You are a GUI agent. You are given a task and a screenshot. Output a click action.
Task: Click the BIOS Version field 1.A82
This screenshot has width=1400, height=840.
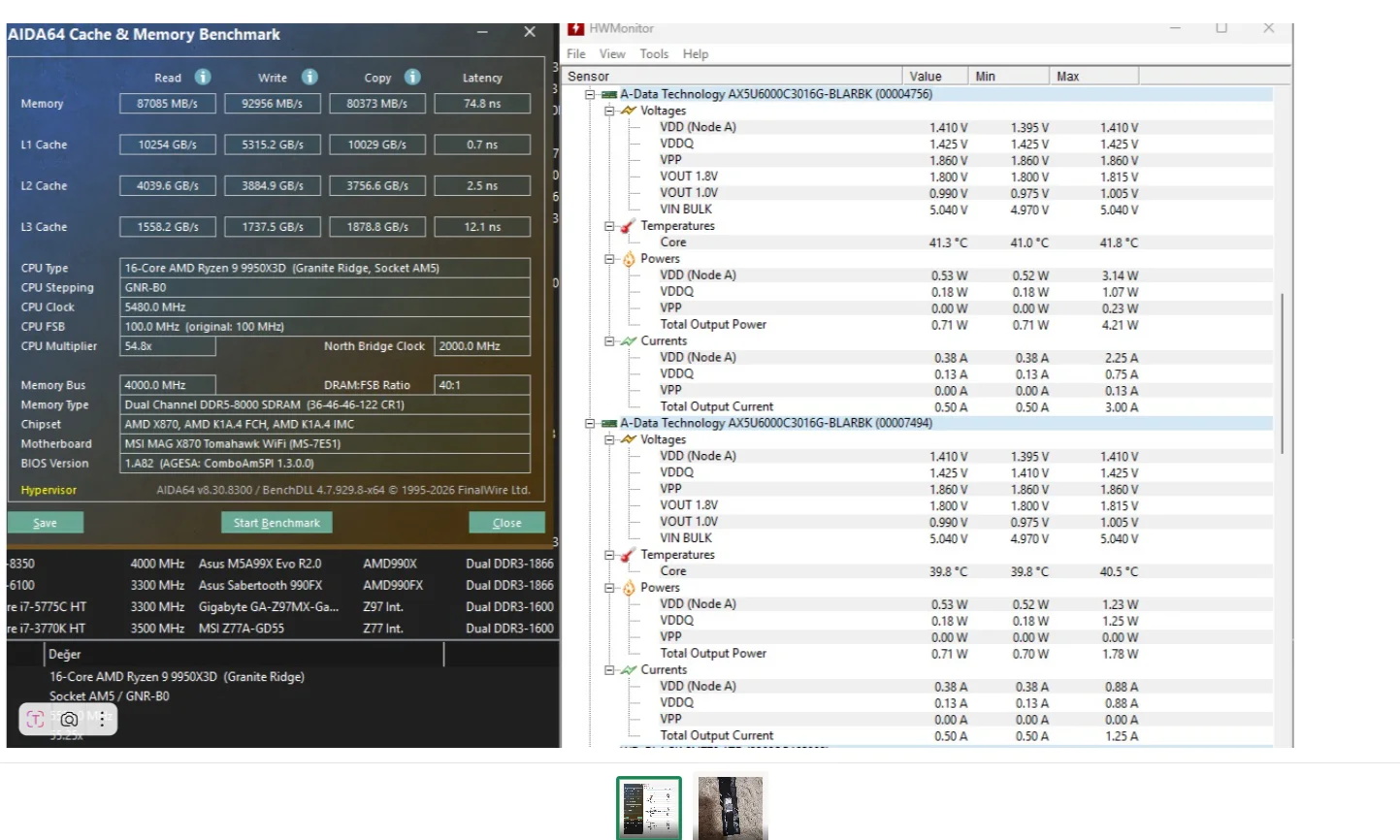[x=325, y=463]
